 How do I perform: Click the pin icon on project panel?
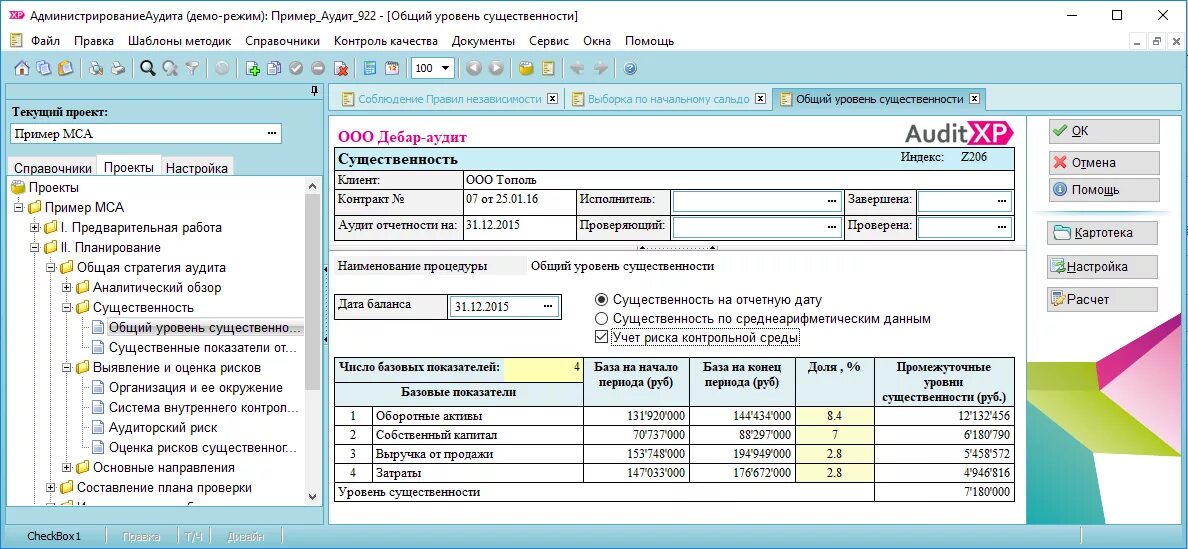click(314, 92)
